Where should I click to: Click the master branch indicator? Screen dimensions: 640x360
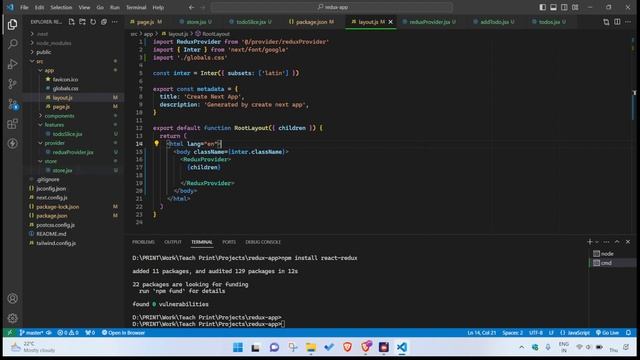pos(32,333)
